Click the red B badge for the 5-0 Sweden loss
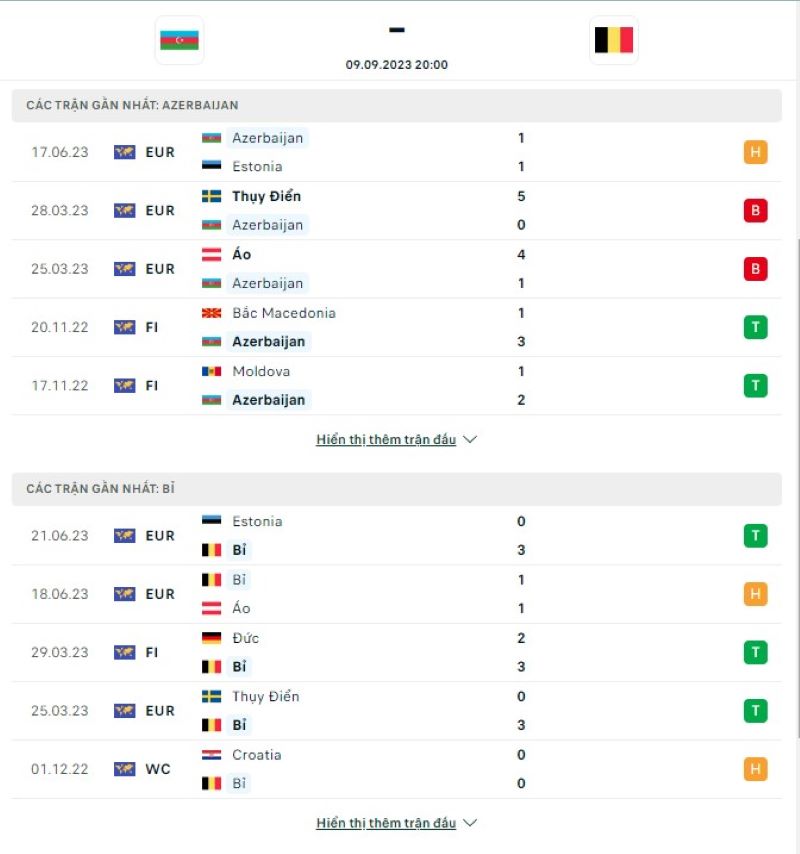The height and width of the screenshot is (854, 800). (x=755, y=210)
